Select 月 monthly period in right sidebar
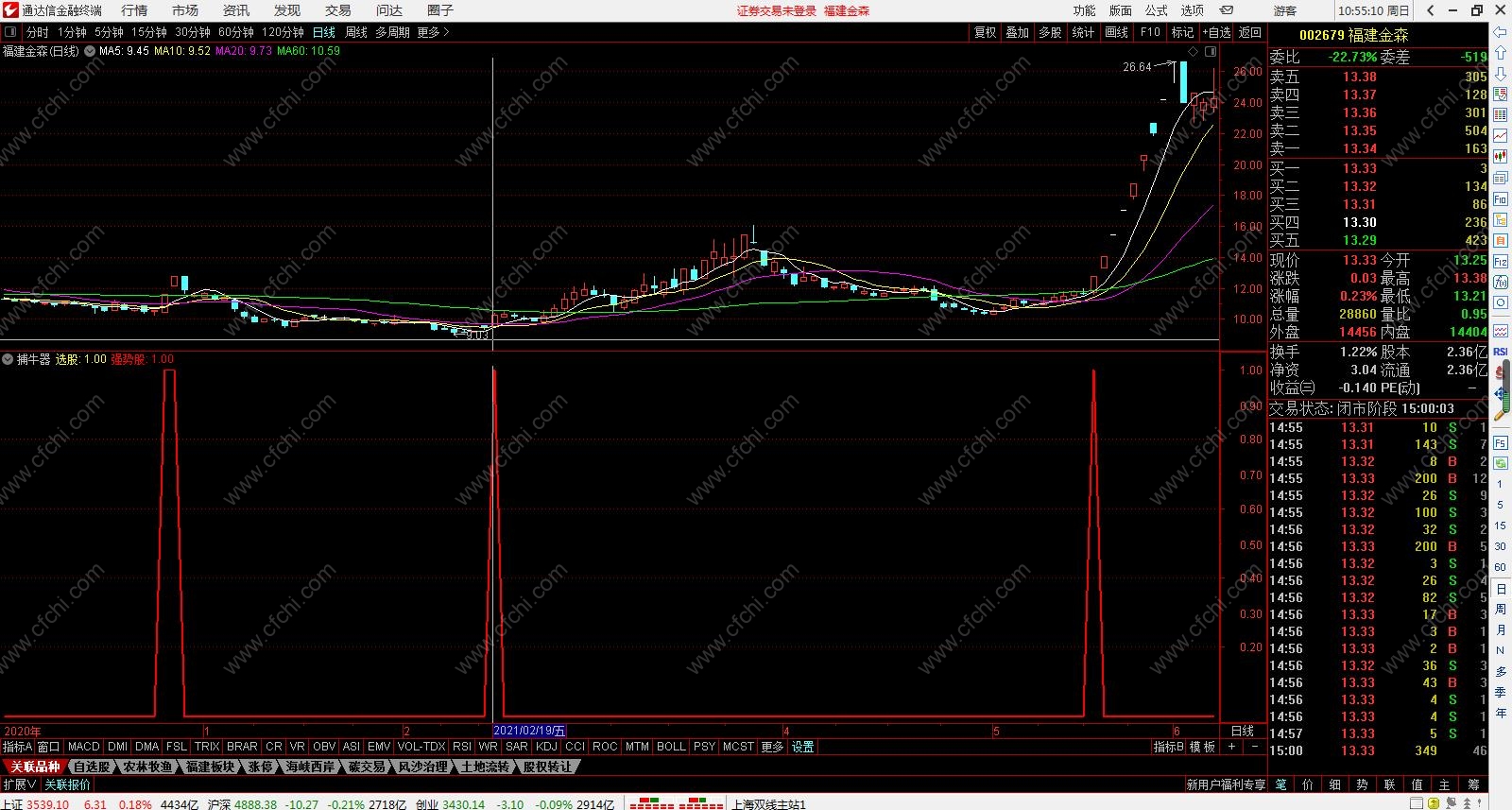Image resolution: width=1512 pixels, height=810 pixels. (x=1500, y=629)
